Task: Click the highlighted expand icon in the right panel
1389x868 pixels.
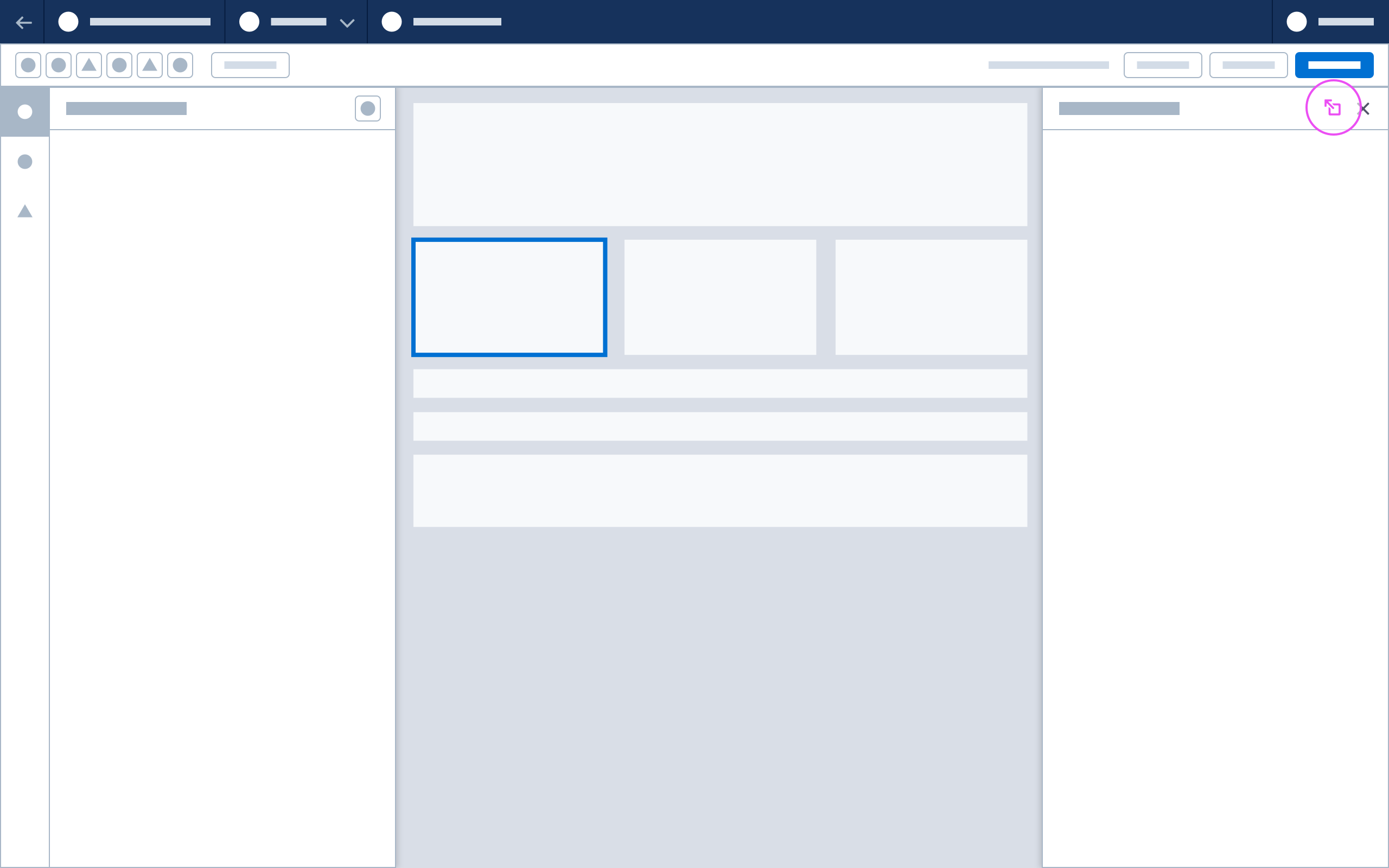Action: click(1333, 108)
